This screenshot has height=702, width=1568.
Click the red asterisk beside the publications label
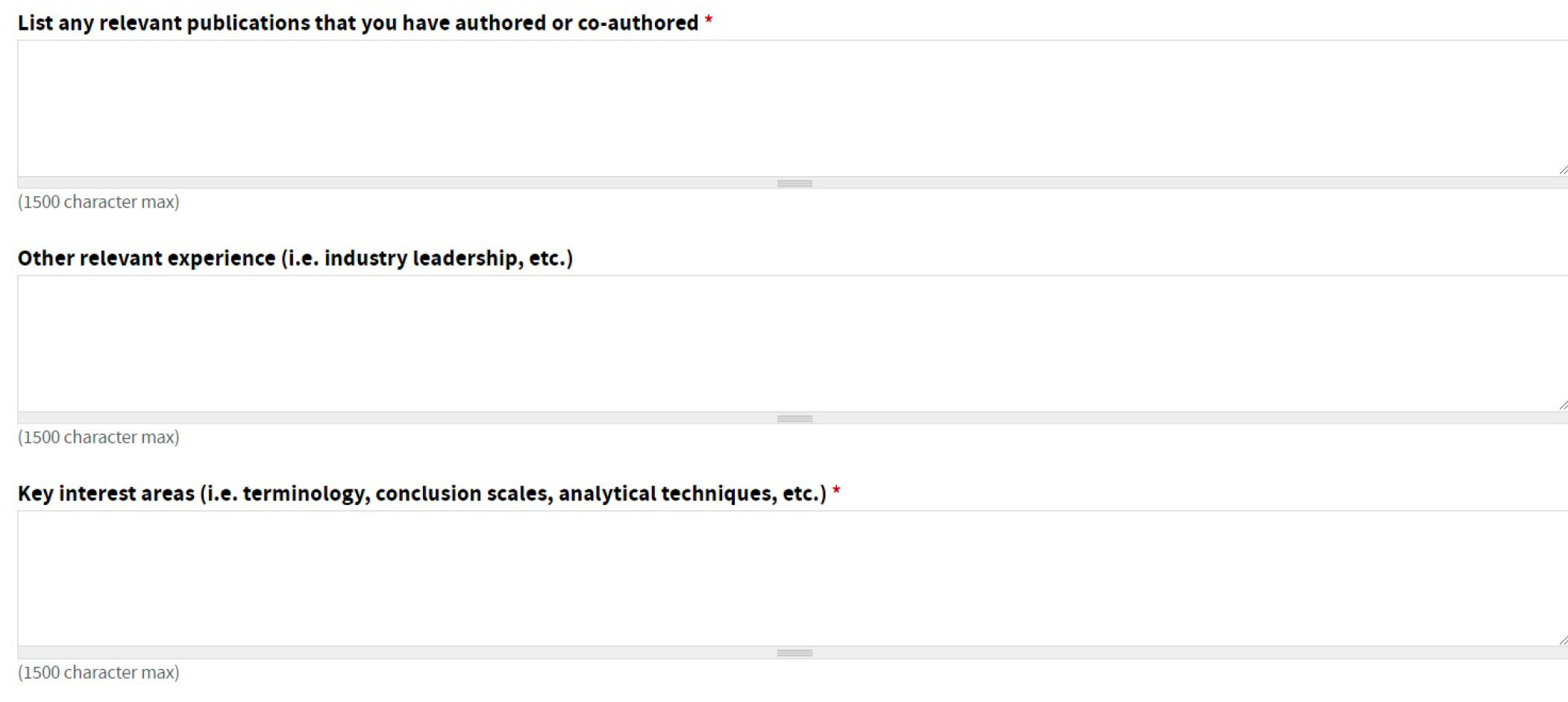click(709, 22)
